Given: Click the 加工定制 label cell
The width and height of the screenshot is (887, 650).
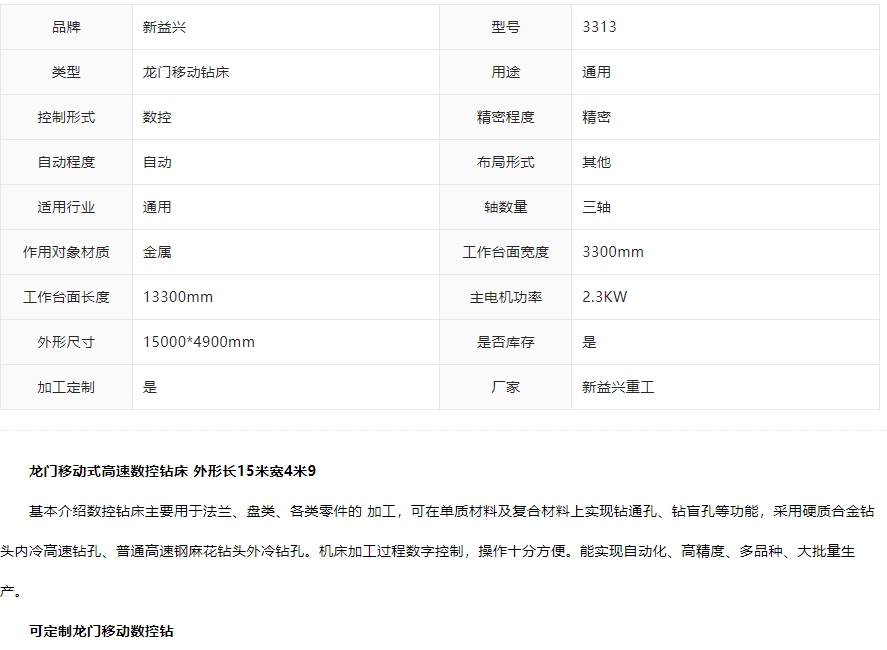Looking at the screenshot, I should coord(66,387).
